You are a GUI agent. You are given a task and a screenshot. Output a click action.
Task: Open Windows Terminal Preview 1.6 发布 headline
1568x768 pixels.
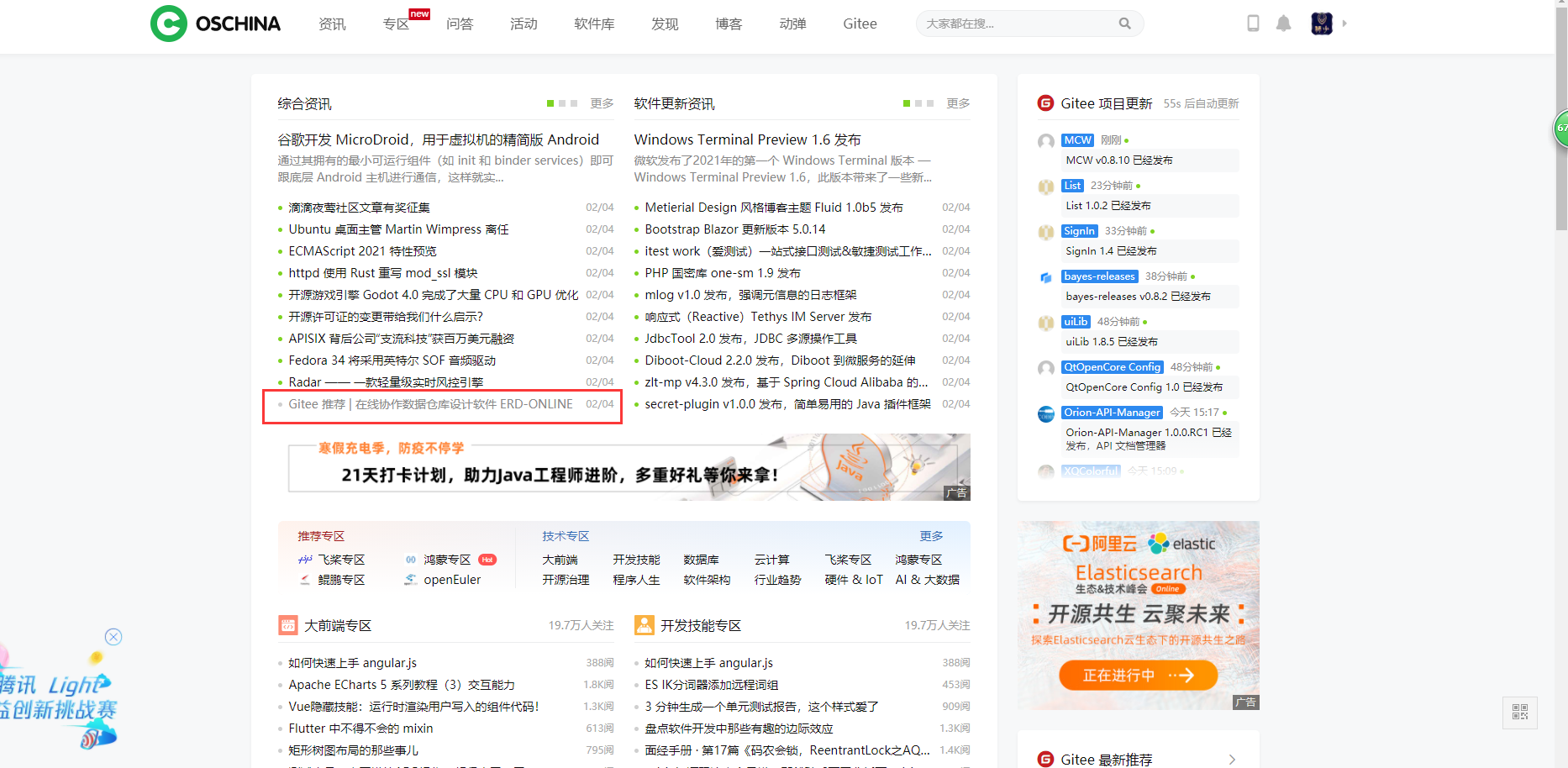747,139
